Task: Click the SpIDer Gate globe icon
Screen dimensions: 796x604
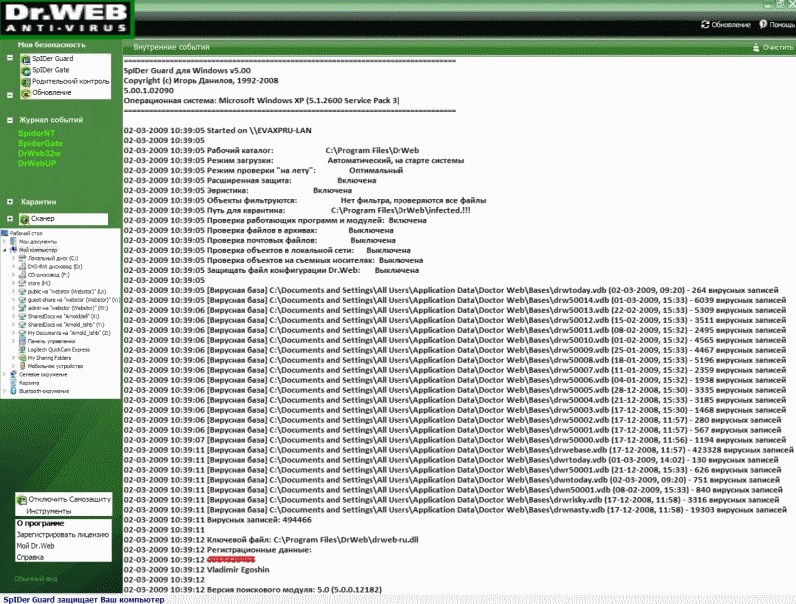Action: (26, 71)
